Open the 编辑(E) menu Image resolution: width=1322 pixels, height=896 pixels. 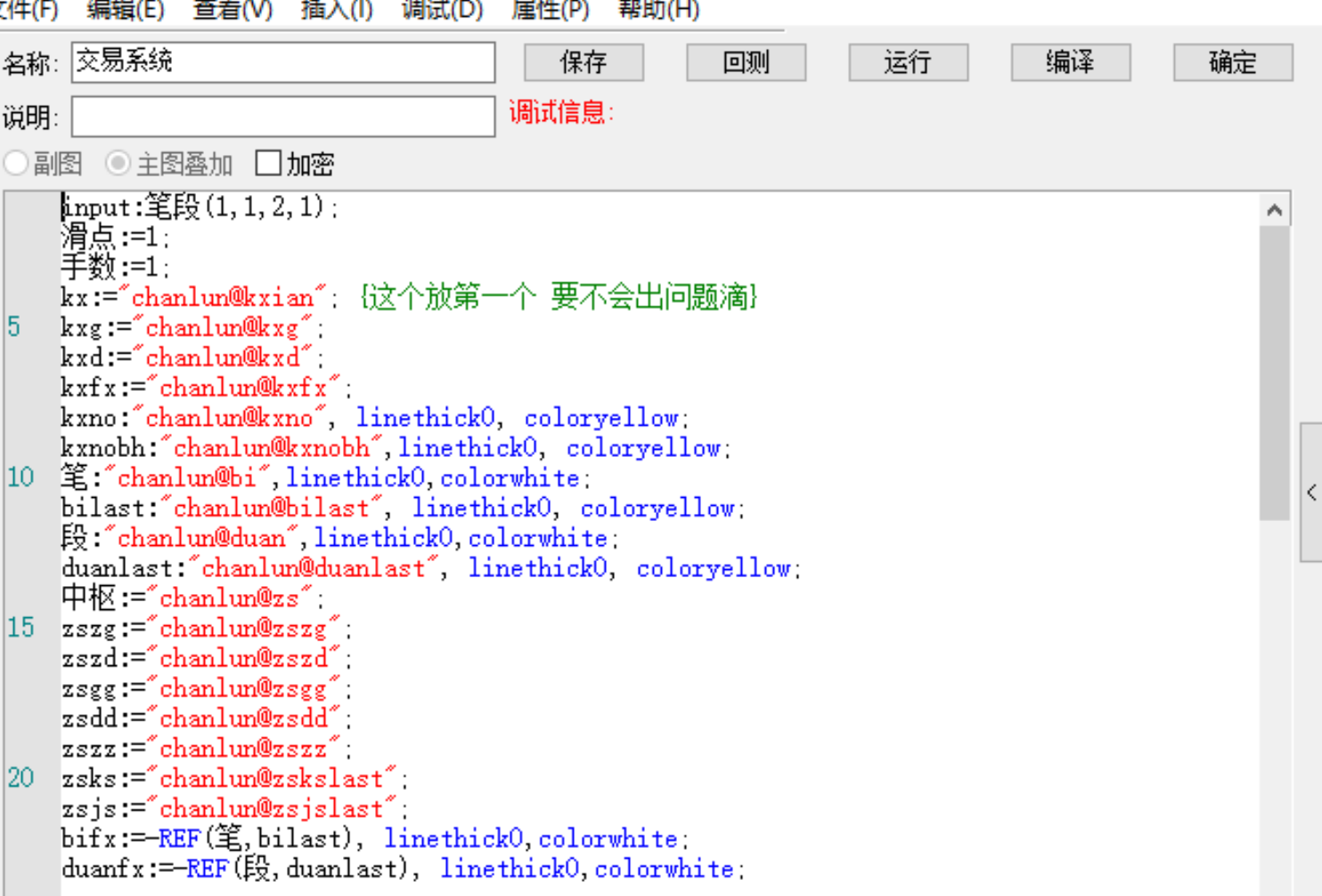tap(125, 10)
